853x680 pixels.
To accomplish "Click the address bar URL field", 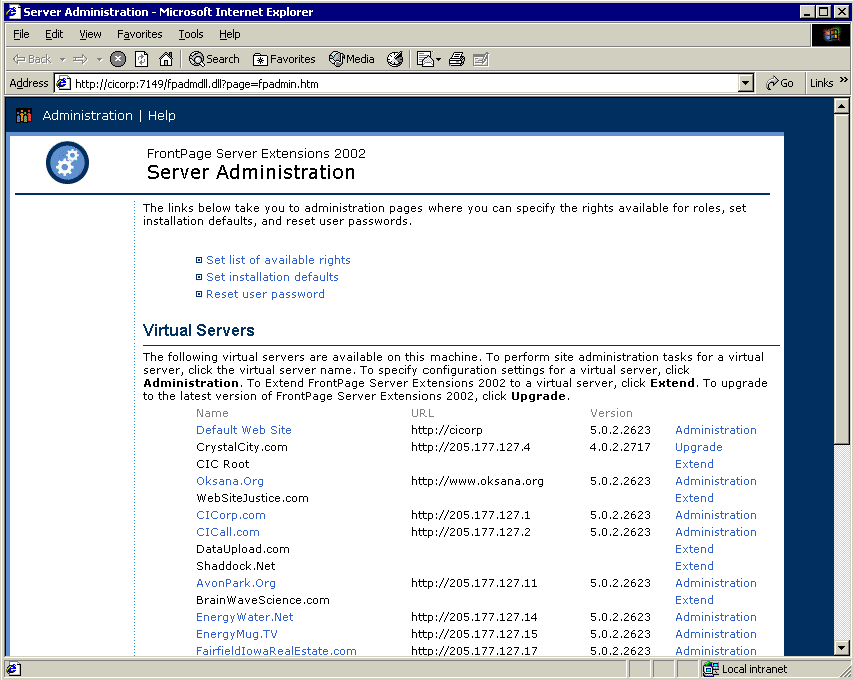I will pos(405,84).
